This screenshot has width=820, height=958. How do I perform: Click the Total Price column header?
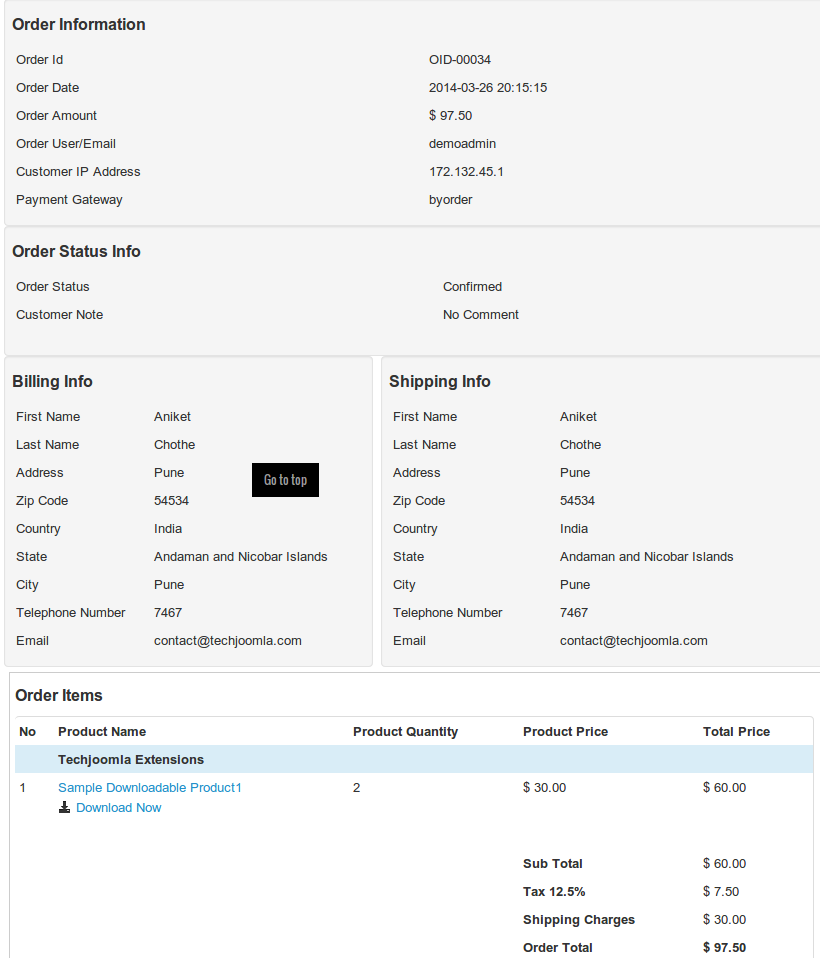(x=736, y=731)
